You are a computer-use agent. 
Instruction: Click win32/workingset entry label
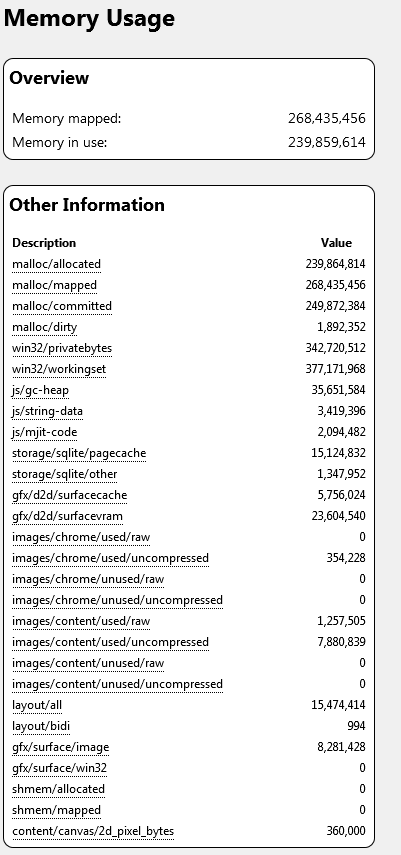pos(59,369)
